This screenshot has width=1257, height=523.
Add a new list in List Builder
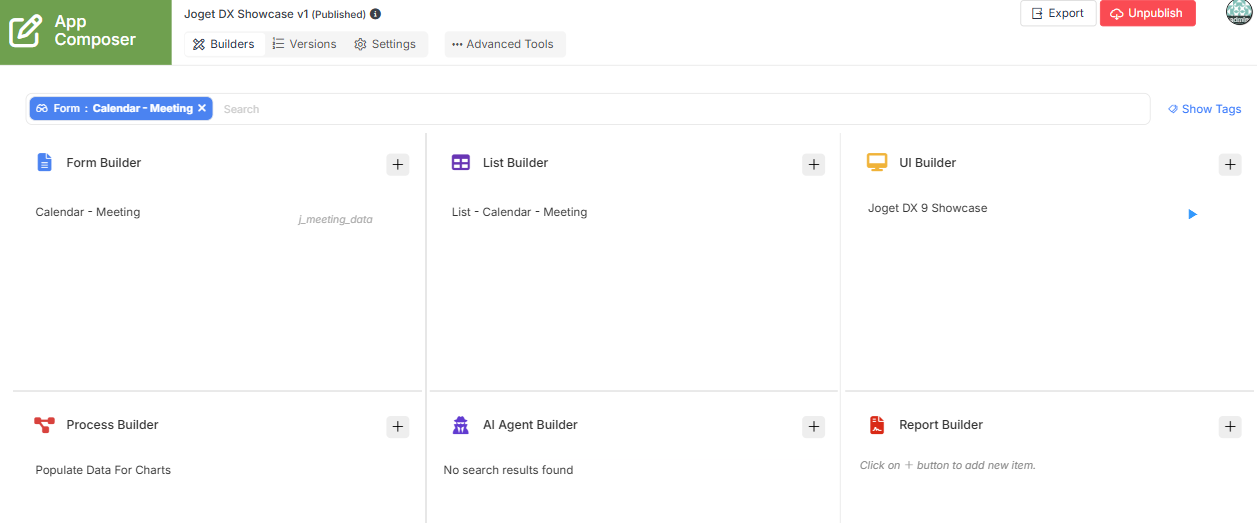[x=814, y=165]
